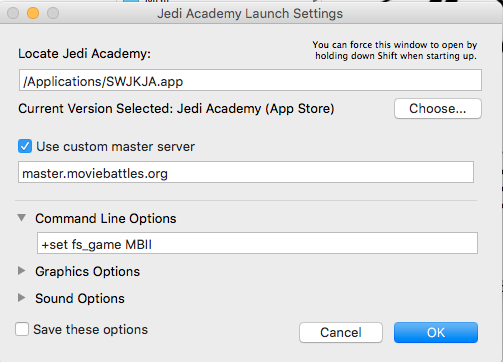This screenshot has width=503, height=362.
Task: Click the OK button
Action: 436,332
